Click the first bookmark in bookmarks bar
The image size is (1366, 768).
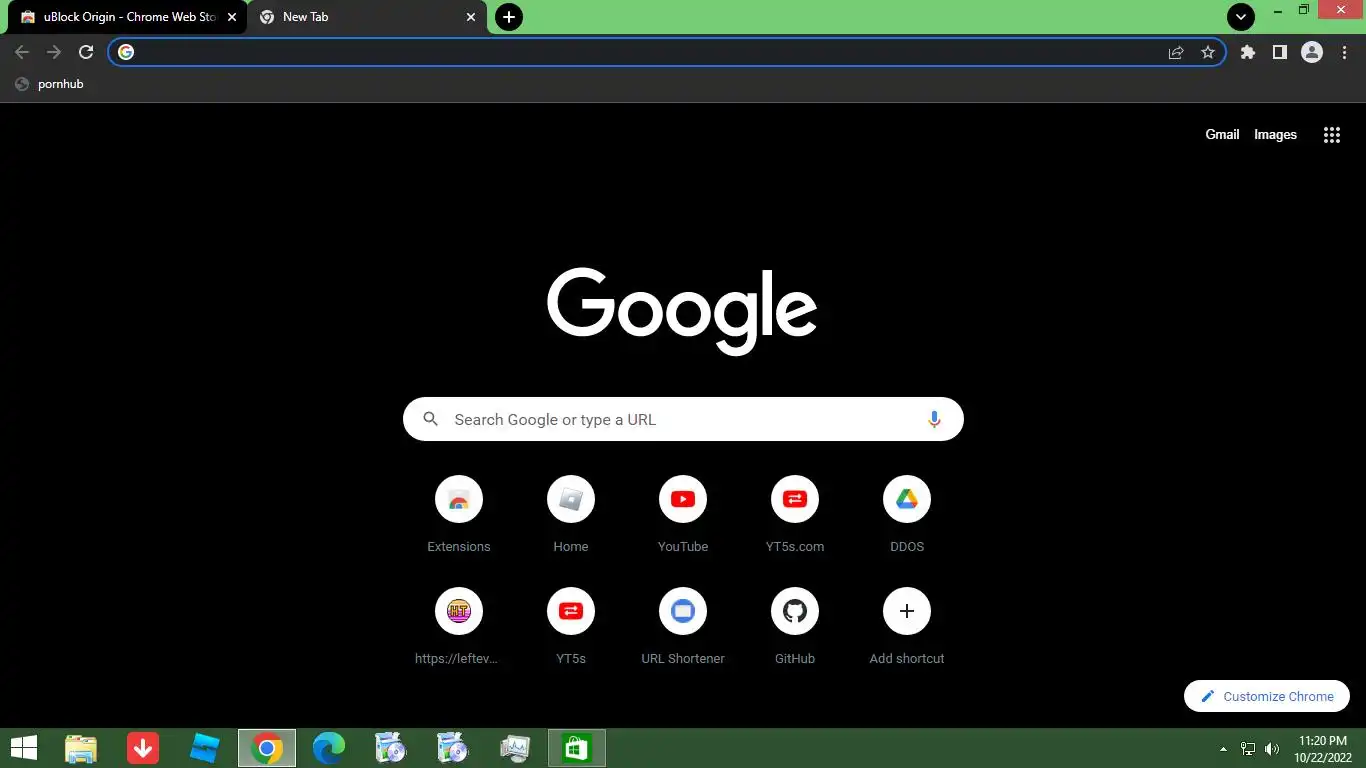(50, 84)
